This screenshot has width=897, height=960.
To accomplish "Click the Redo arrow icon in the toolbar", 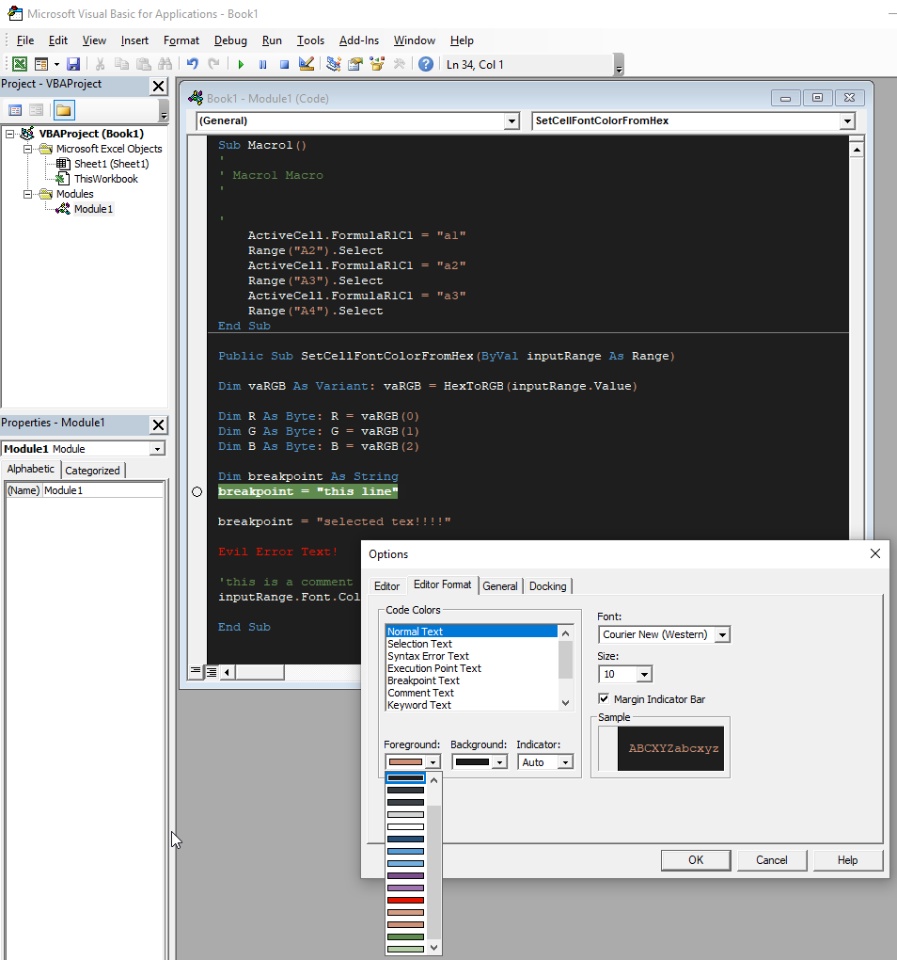I will pyautogui.click(x=214, y=64).
